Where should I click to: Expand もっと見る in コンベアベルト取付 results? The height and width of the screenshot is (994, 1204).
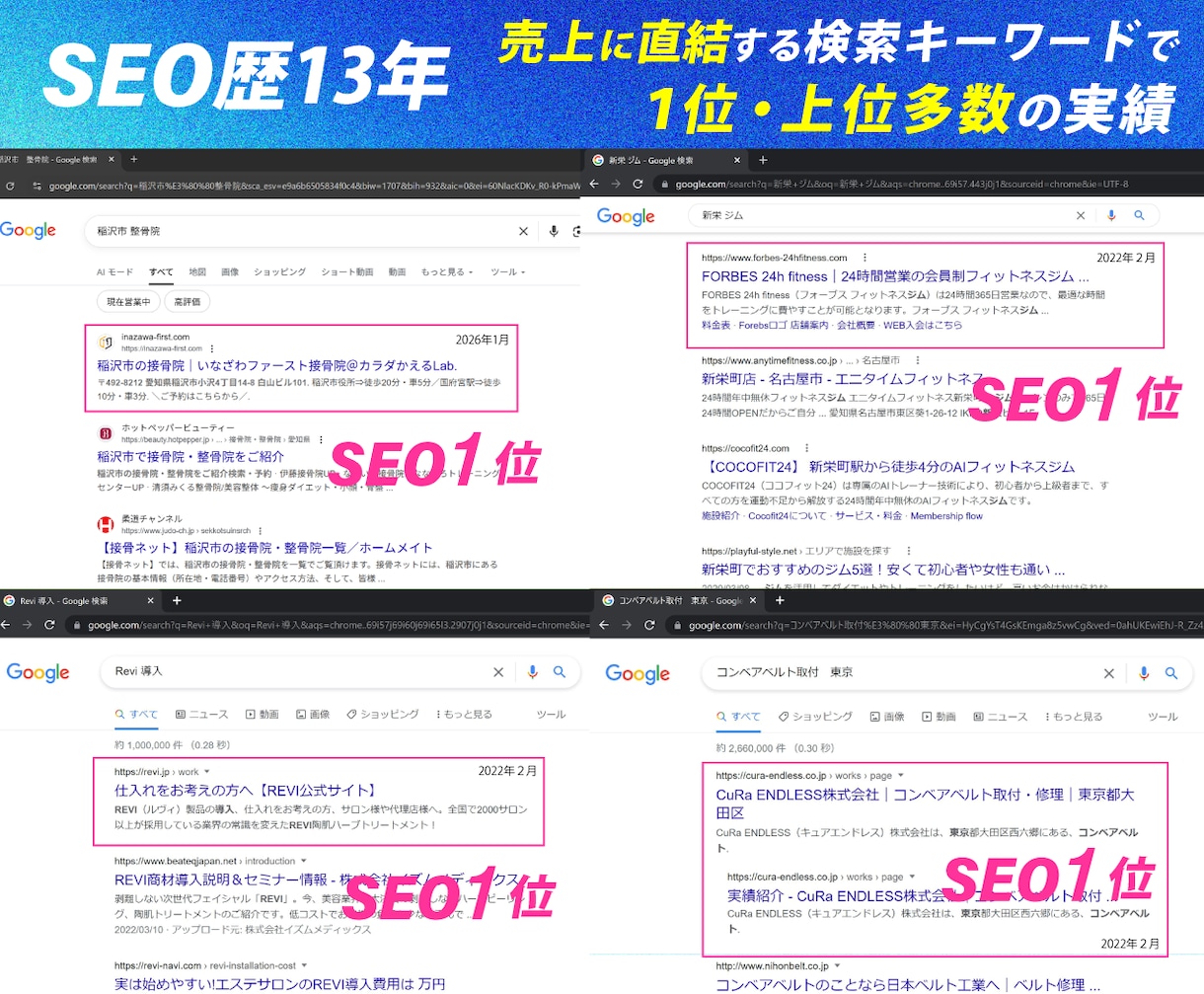pos(1074,717)
